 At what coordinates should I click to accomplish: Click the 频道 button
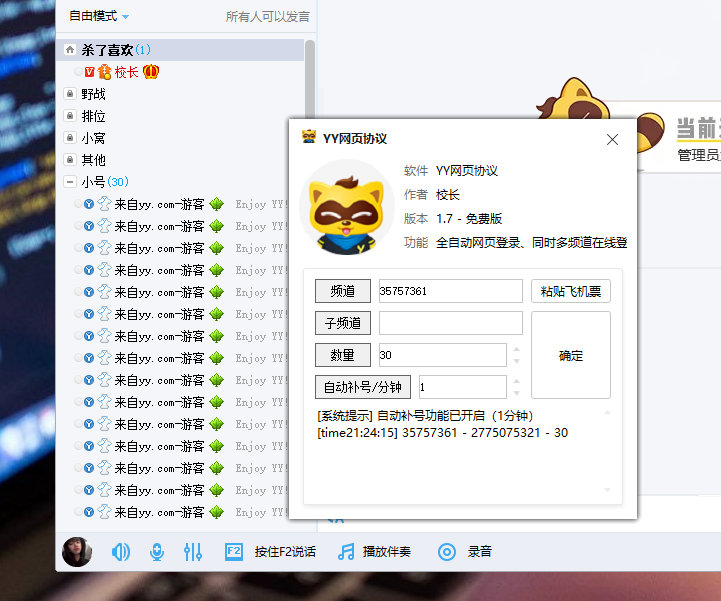coord(343,291)
